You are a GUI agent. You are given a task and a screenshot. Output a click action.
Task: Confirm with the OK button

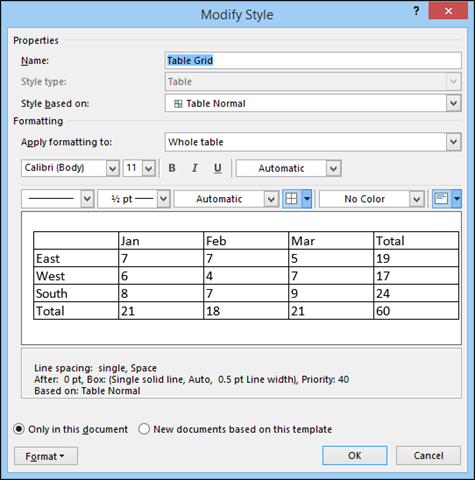tap(355, 455)
